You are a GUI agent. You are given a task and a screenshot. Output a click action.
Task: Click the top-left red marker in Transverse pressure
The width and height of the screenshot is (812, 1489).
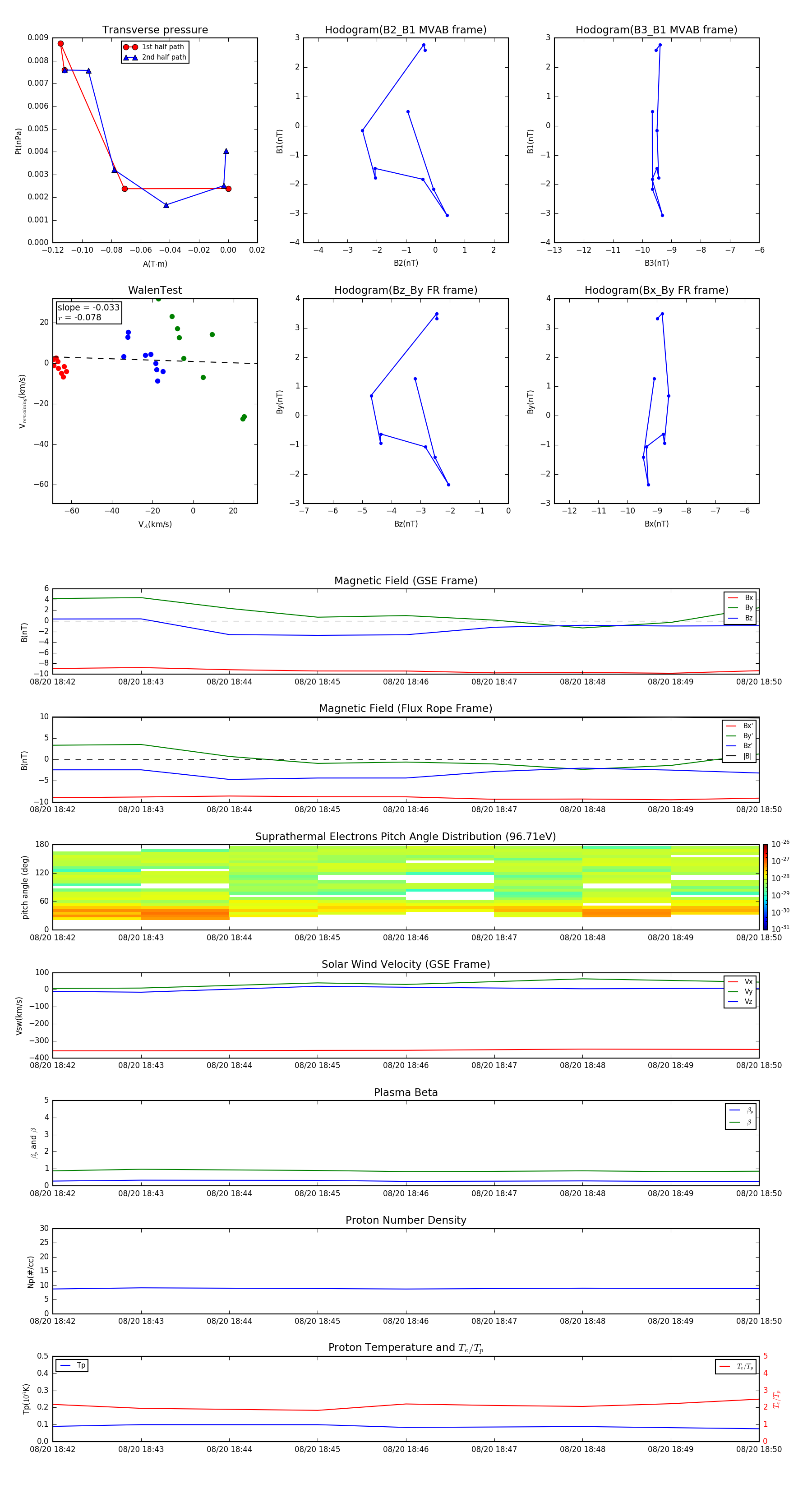pos(61,44)
